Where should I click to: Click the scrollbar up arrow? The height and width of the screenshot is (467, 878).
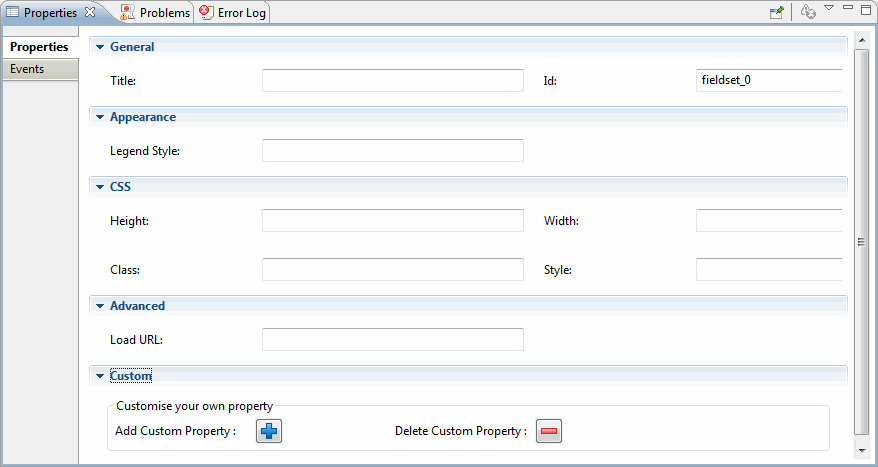coord(861,39)
